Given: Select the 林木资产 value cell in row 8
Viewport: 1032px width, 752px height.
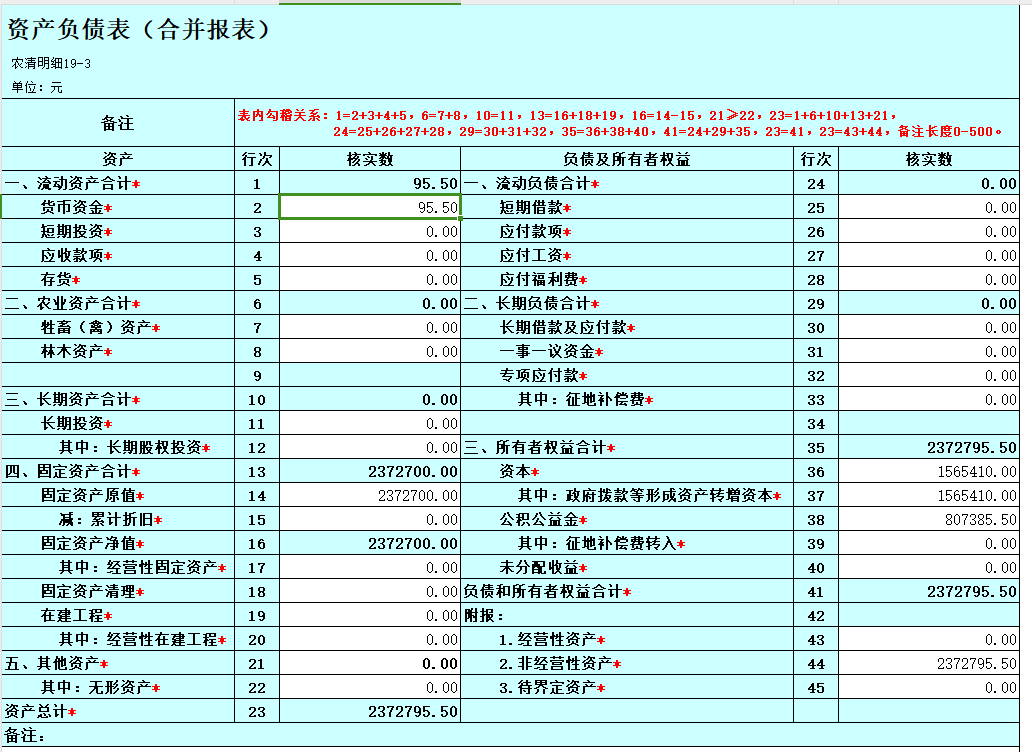Looking at the screenshot, I should [370, 351].
